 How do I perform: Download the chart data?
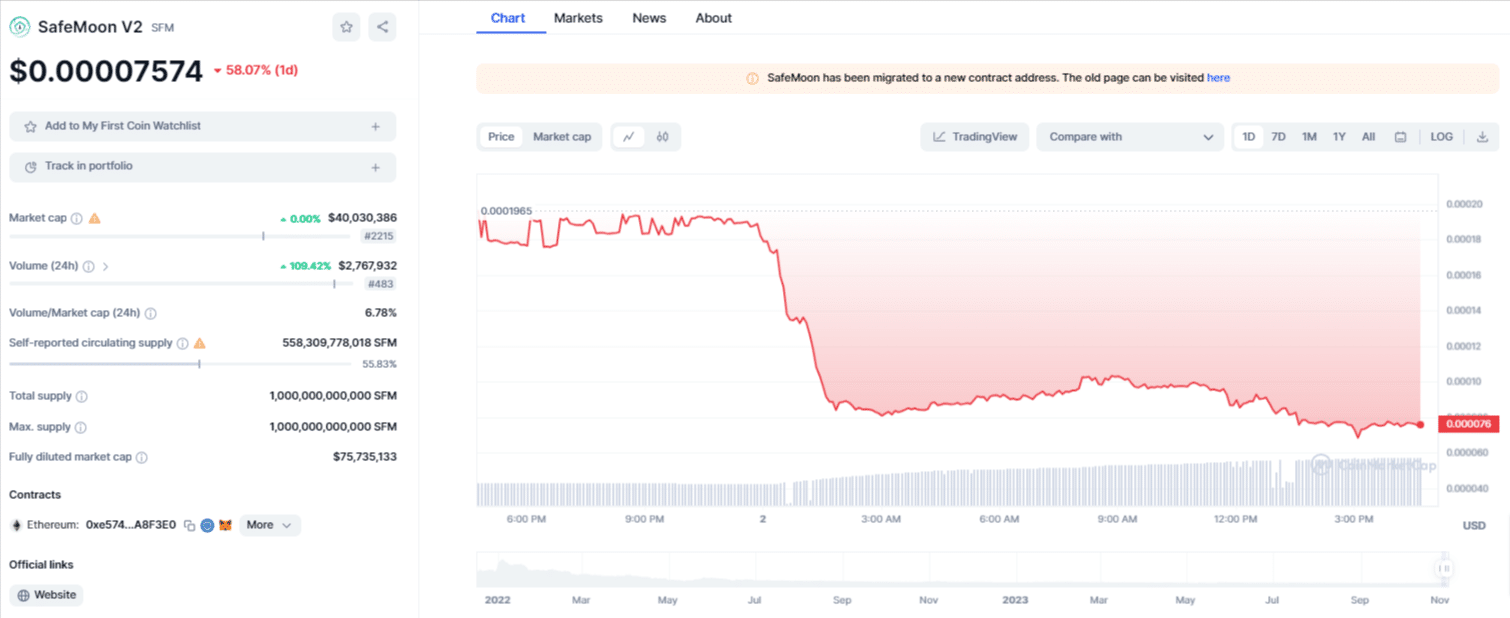coord(1482,137)
